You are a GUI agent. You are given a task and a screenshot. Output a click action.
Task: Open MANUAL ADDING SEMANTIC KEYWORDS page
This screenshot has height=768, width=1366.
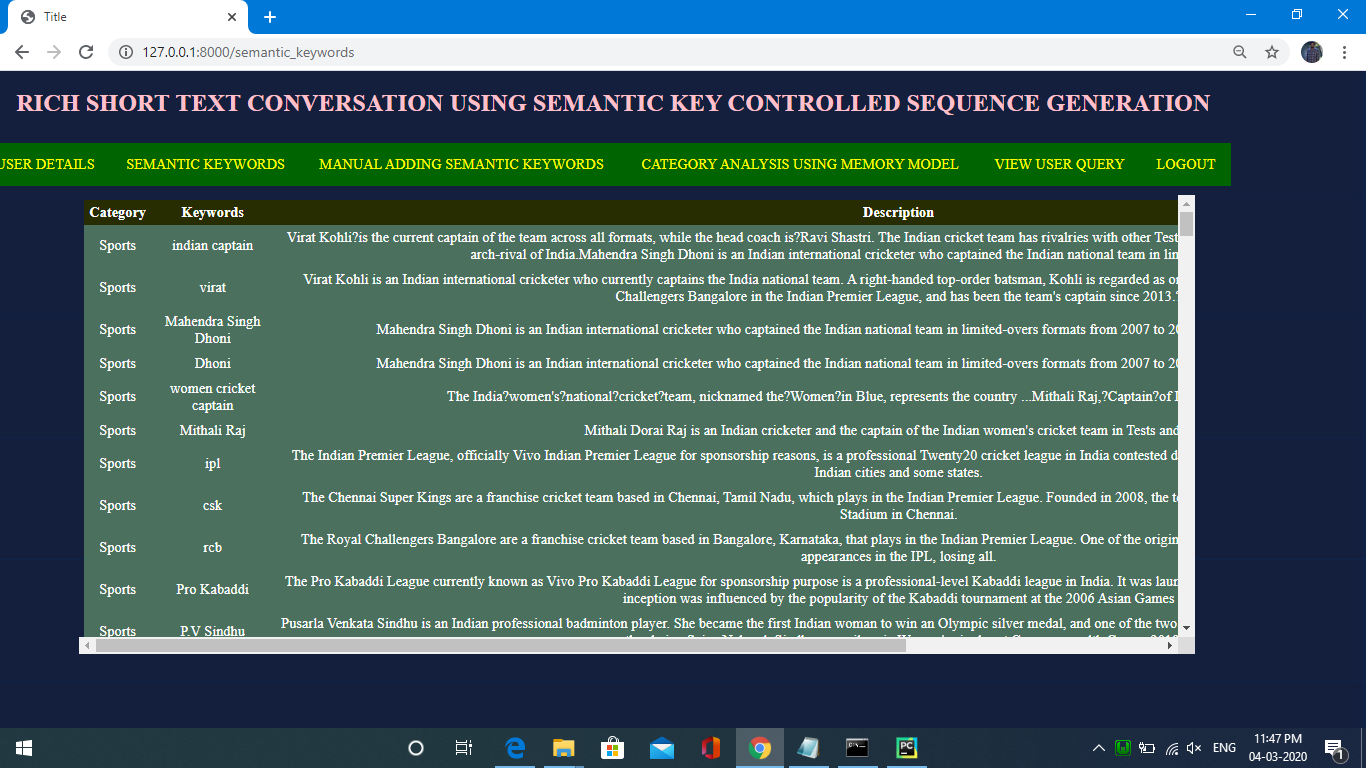pyautogui.click(x=461, y=164)
